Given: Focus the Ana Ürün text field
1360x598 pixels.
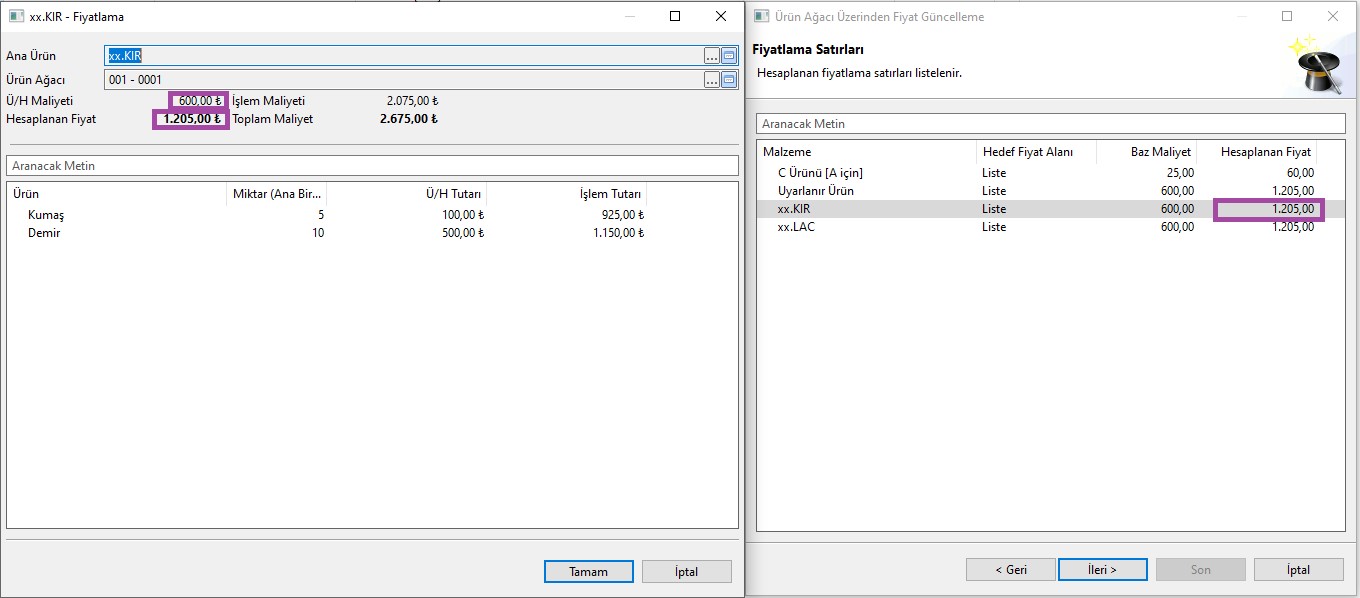Looking at the screenshot, I should [400, 56].
